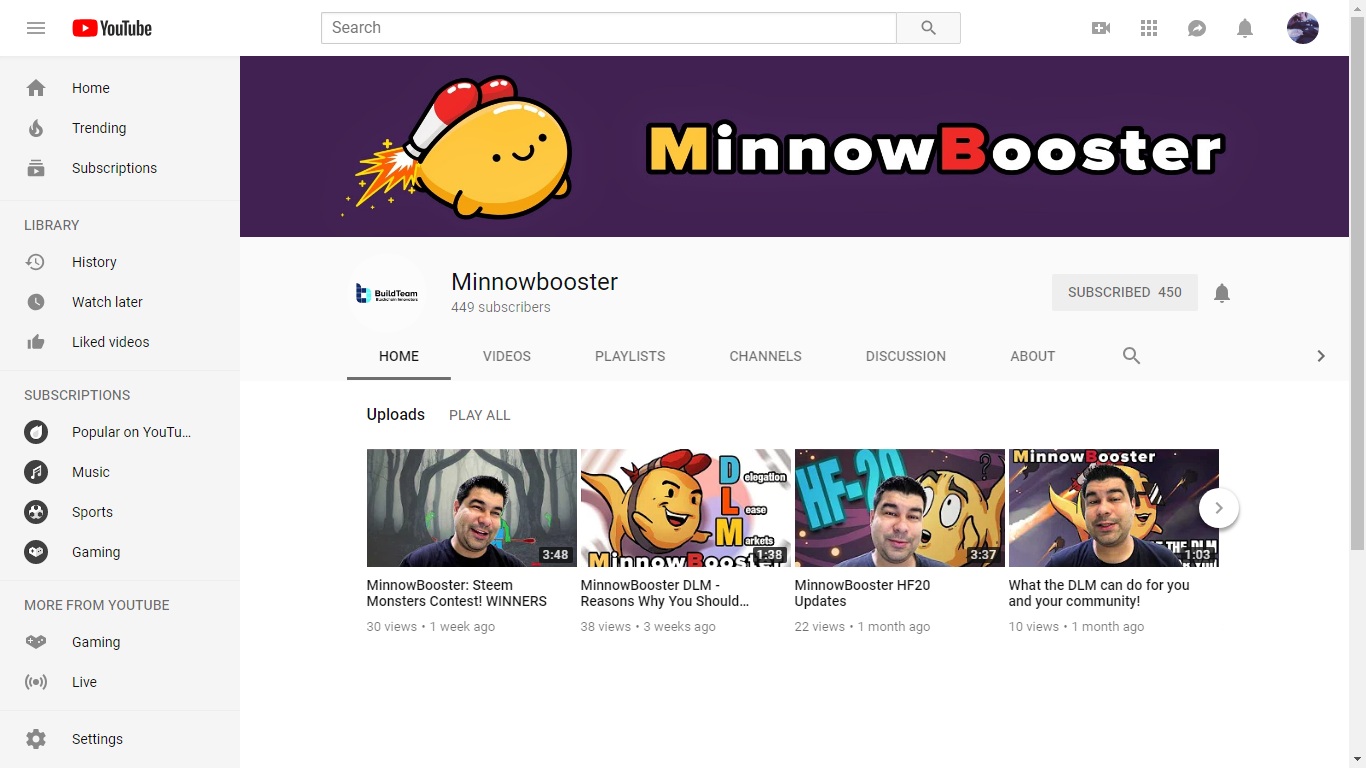Click the Trending flame icon
Viewport: 1366px width, 768px height.
click(x=36, y=128)
